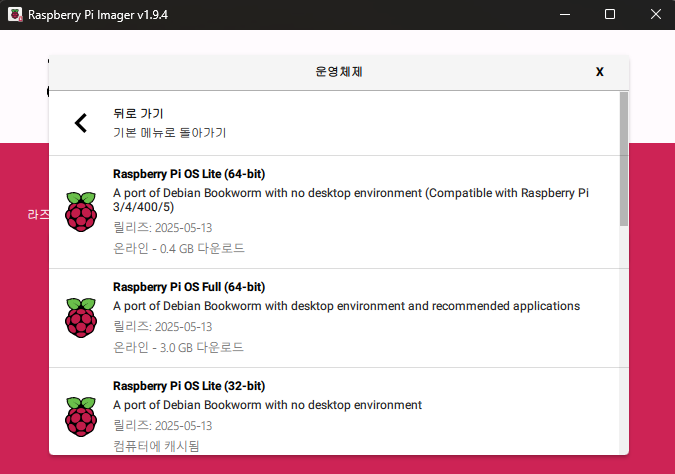
Task: Click description mentioning recommended applications
Action: click(x=347, y=306)
